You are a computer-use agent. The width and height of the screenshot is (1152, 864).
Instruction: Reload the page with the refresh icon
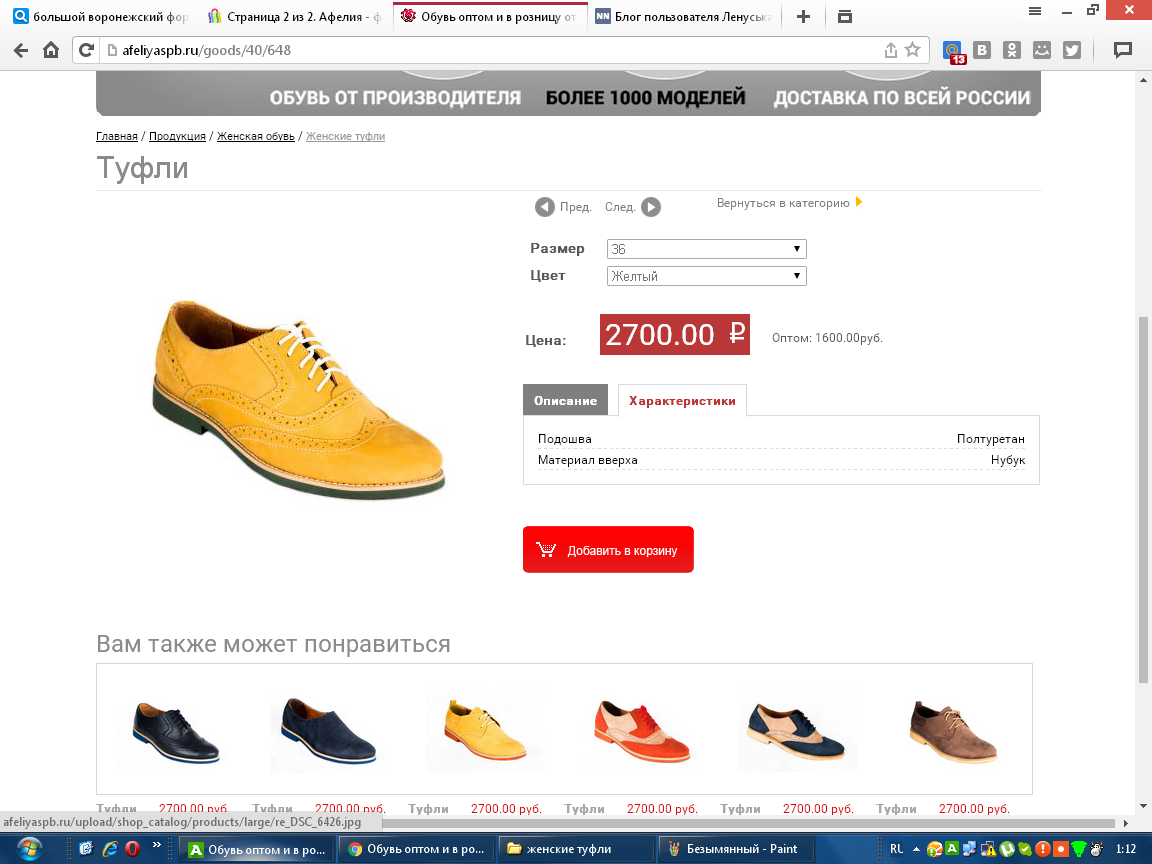point(87,50)
